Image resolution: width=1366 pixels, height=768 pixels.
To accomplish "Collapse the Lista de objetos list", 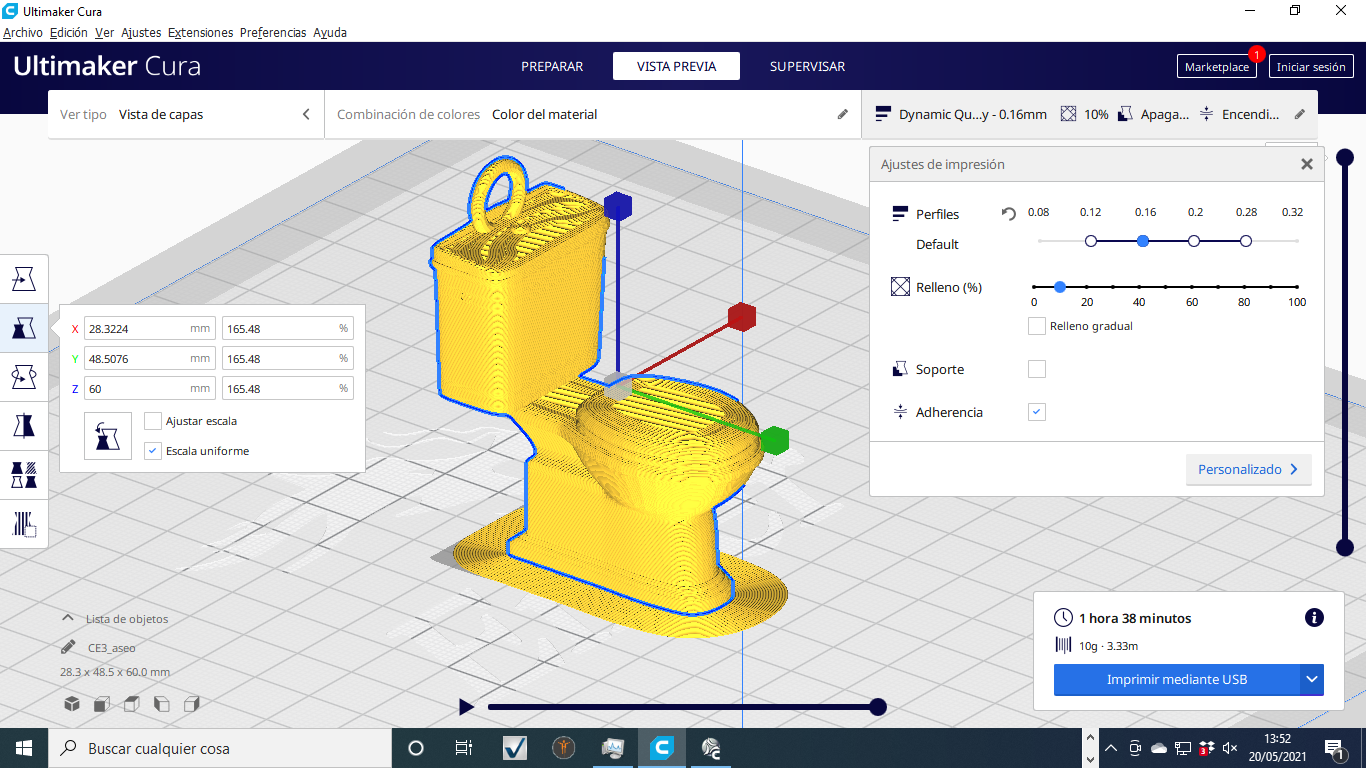I will click(68, 619).
